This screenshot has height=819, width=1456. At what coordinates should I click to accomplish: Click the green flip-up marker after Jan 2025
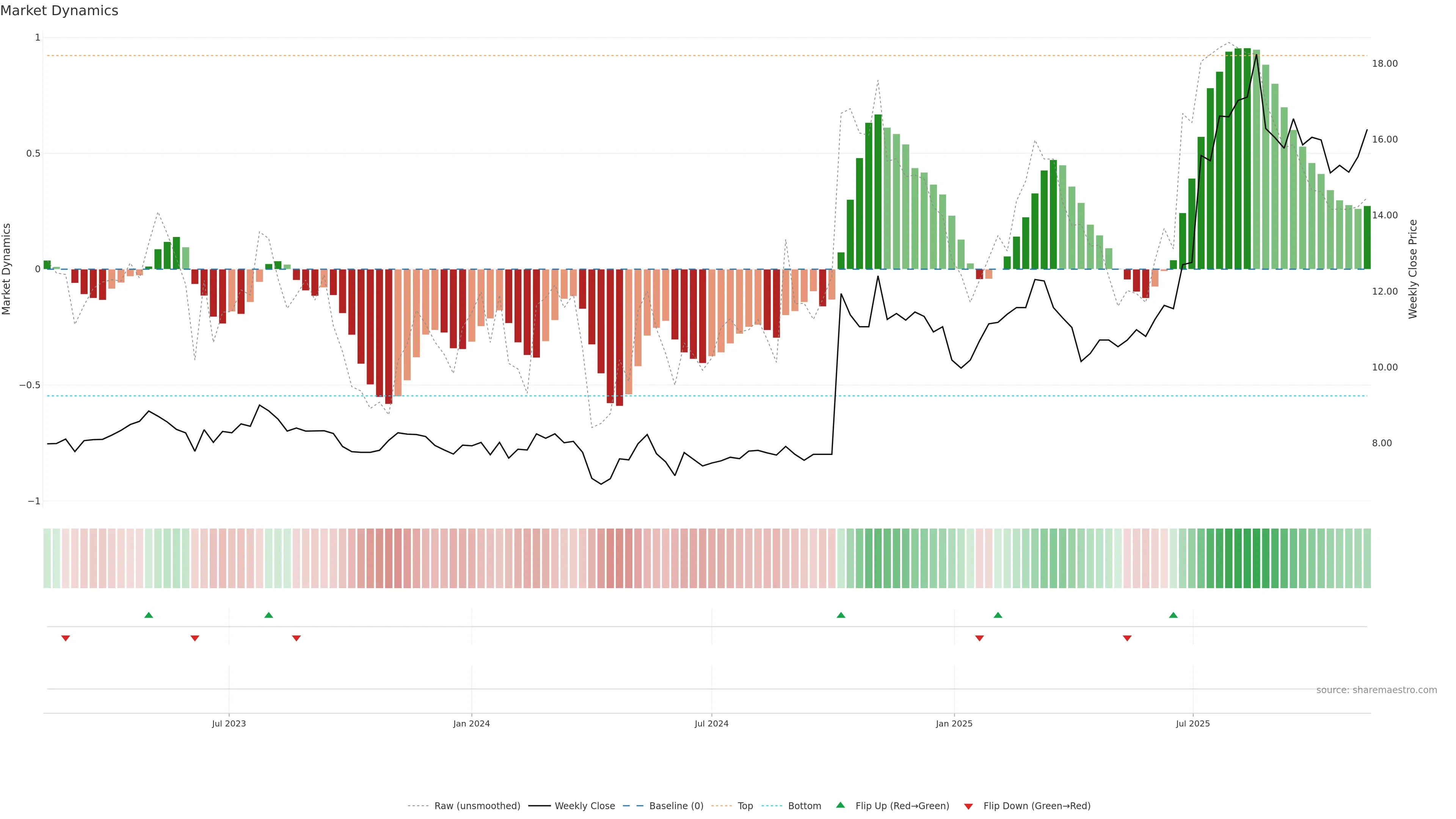998,615
